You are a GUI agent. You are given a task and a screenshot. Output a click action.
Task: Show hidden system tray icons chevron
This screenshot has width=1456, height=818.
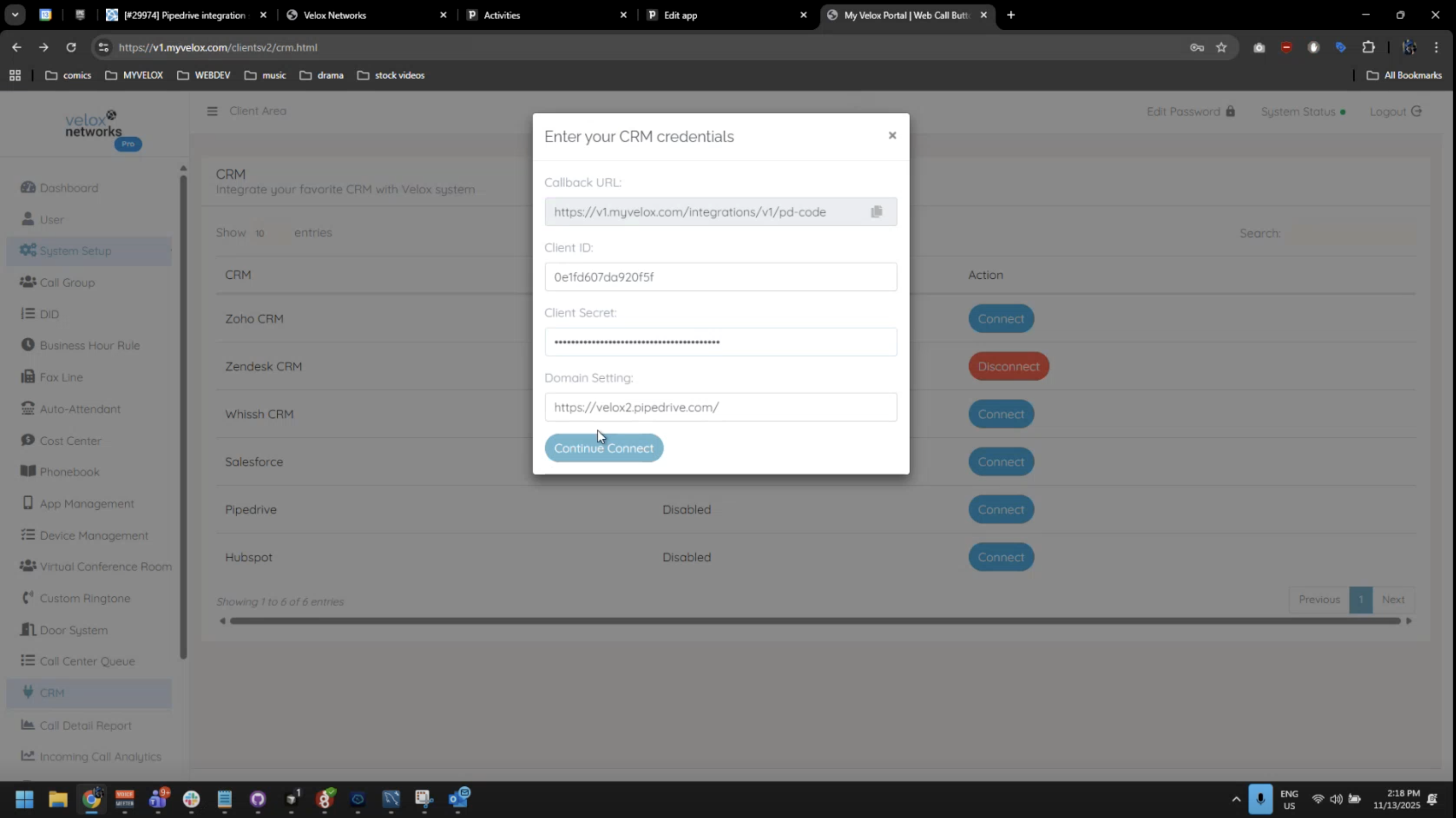[x=1236, y=799]
